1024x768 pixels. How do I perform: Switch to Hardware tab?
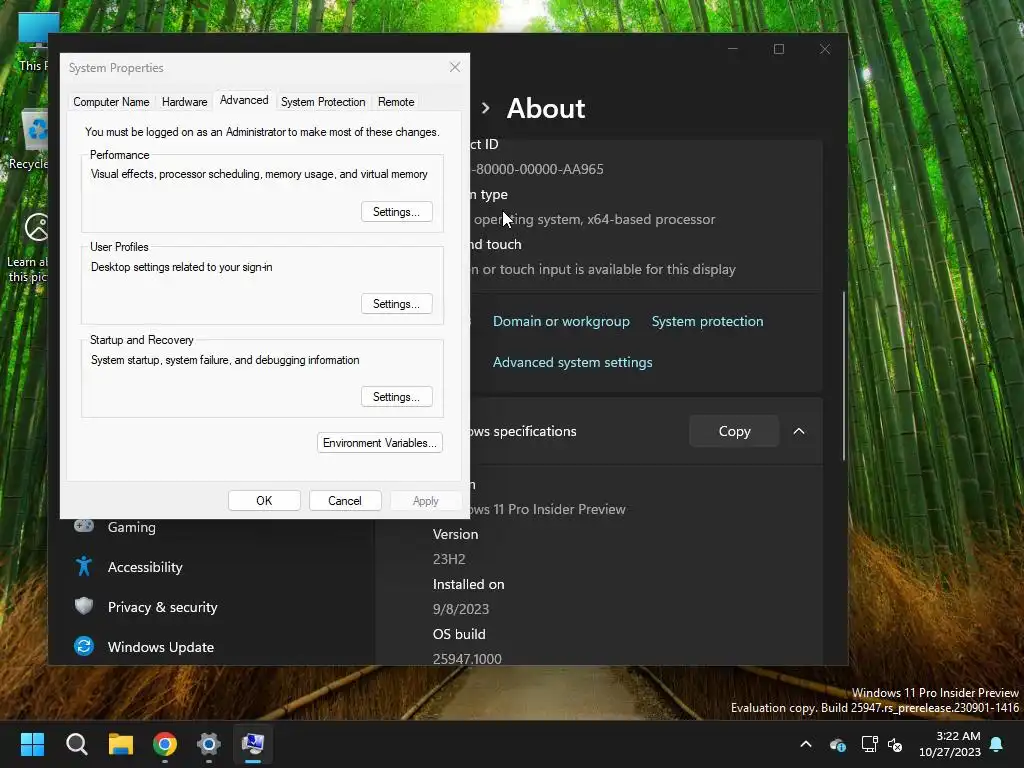184,102
